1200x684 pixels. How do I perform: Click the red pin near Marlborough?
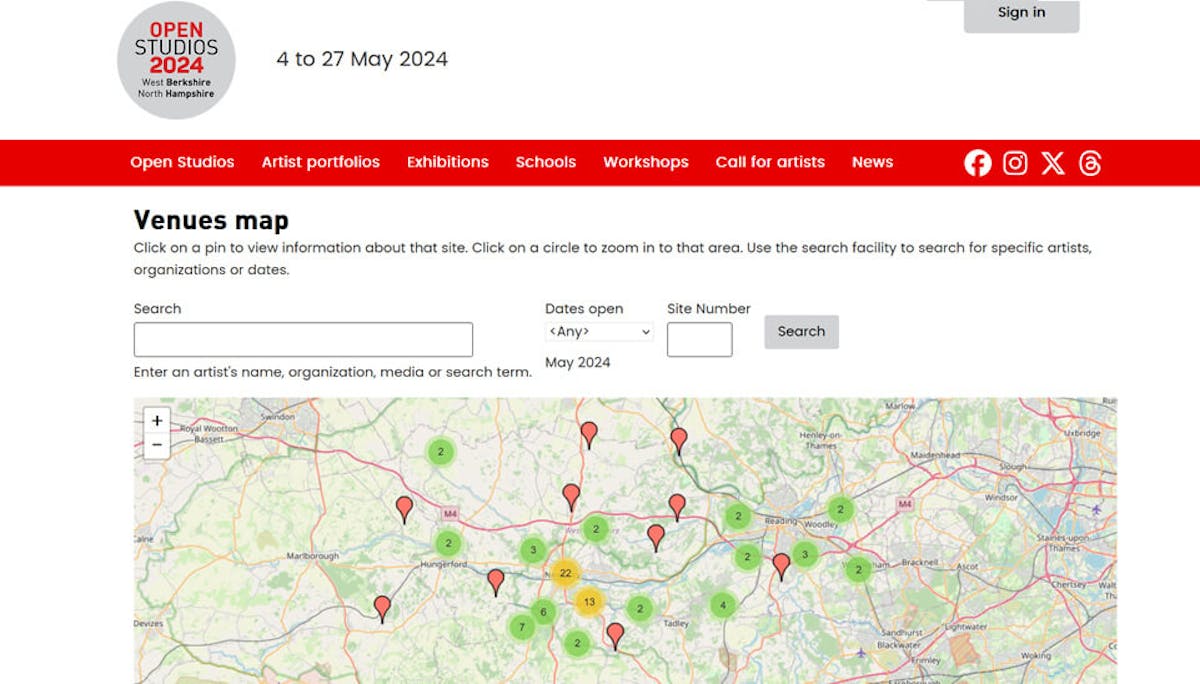click(x=404, y=508)
